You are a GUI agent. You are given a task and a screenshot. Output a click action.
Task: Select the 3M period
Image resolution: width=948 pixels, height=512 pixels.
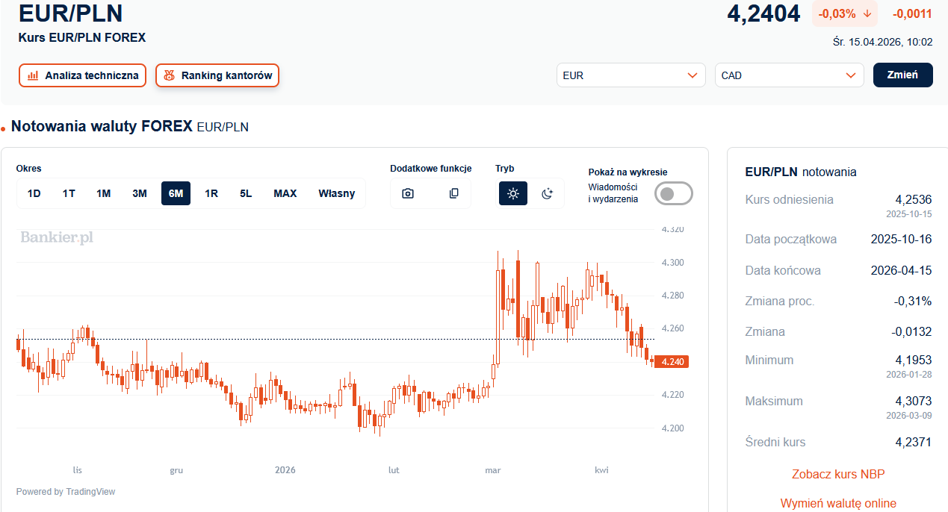coord(140,193)
